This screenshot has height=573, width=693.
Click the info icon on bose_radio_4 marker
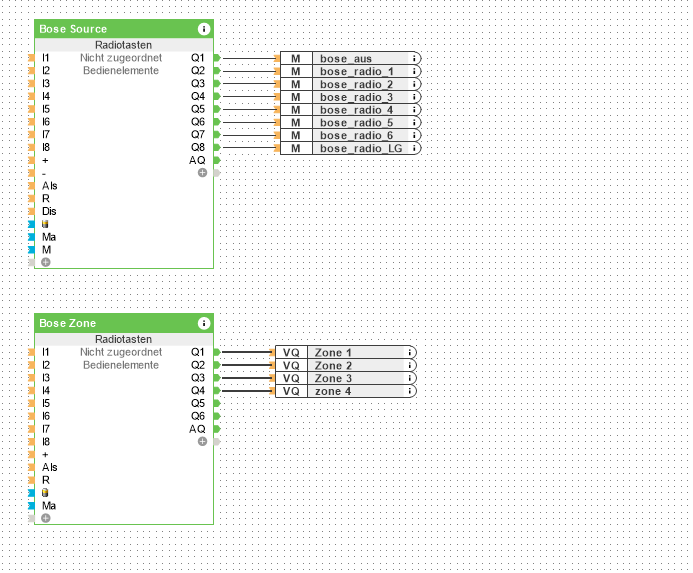pos(414,110)
